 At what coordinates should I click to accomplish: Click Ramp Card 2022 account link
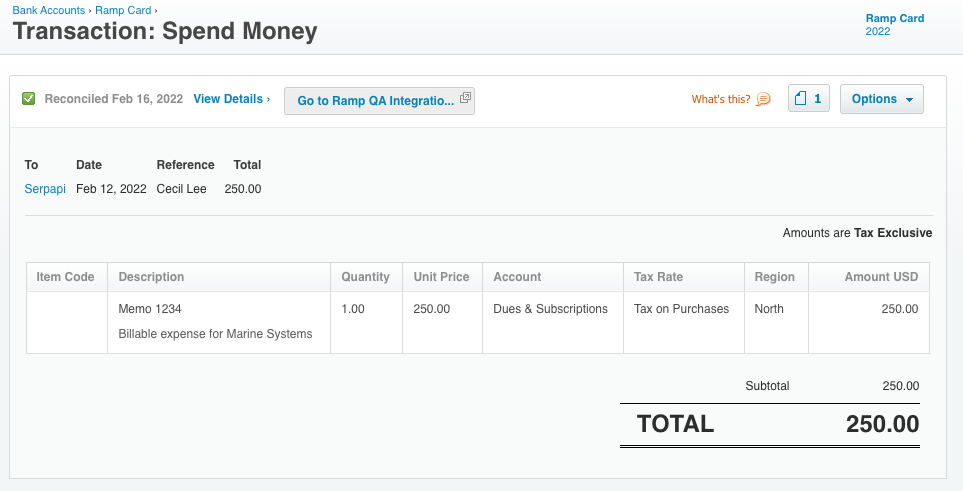pos(895,25)
